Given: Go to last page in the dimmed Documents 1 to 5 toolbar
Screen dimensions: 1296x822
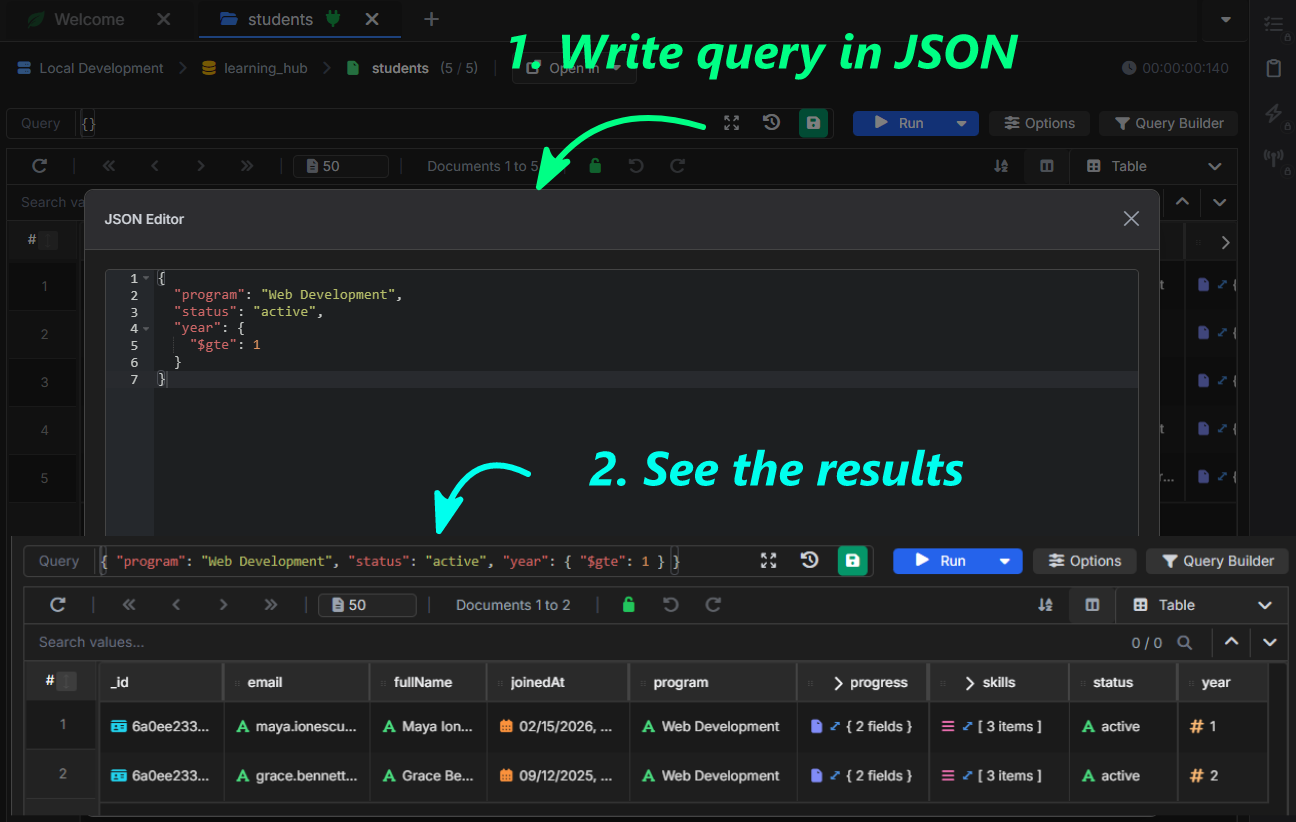Looking at the screenshot, I should tap(247, 166).
